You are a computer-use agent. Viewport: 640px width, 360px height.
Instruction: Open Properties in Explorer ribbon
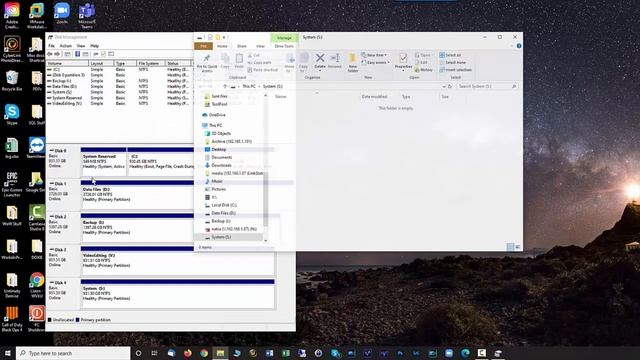pyautogui.click(x=403, y=61)
